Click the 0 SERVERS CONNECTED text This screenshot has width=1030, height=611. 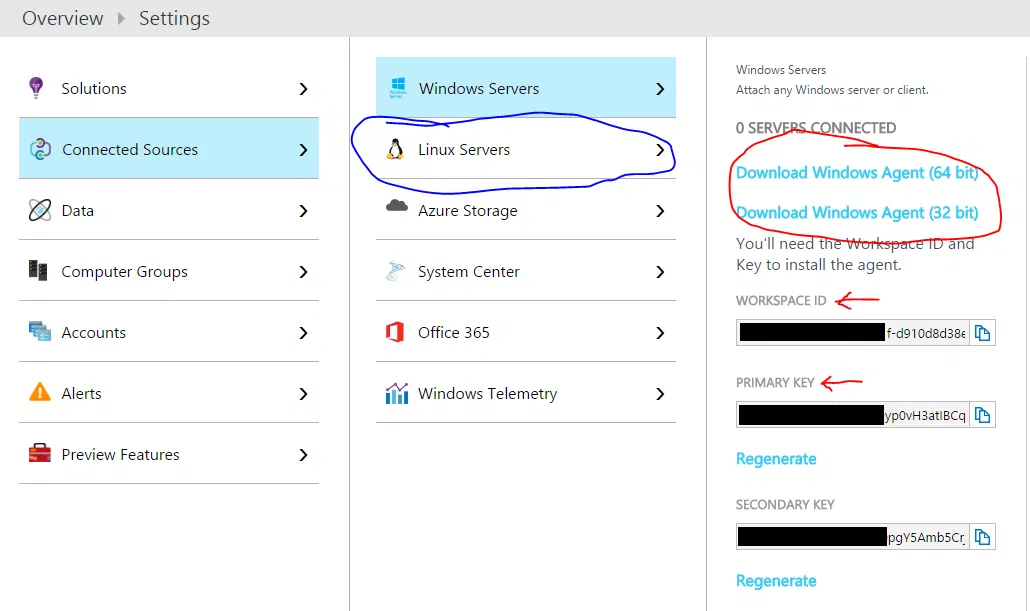click(816, 128)
